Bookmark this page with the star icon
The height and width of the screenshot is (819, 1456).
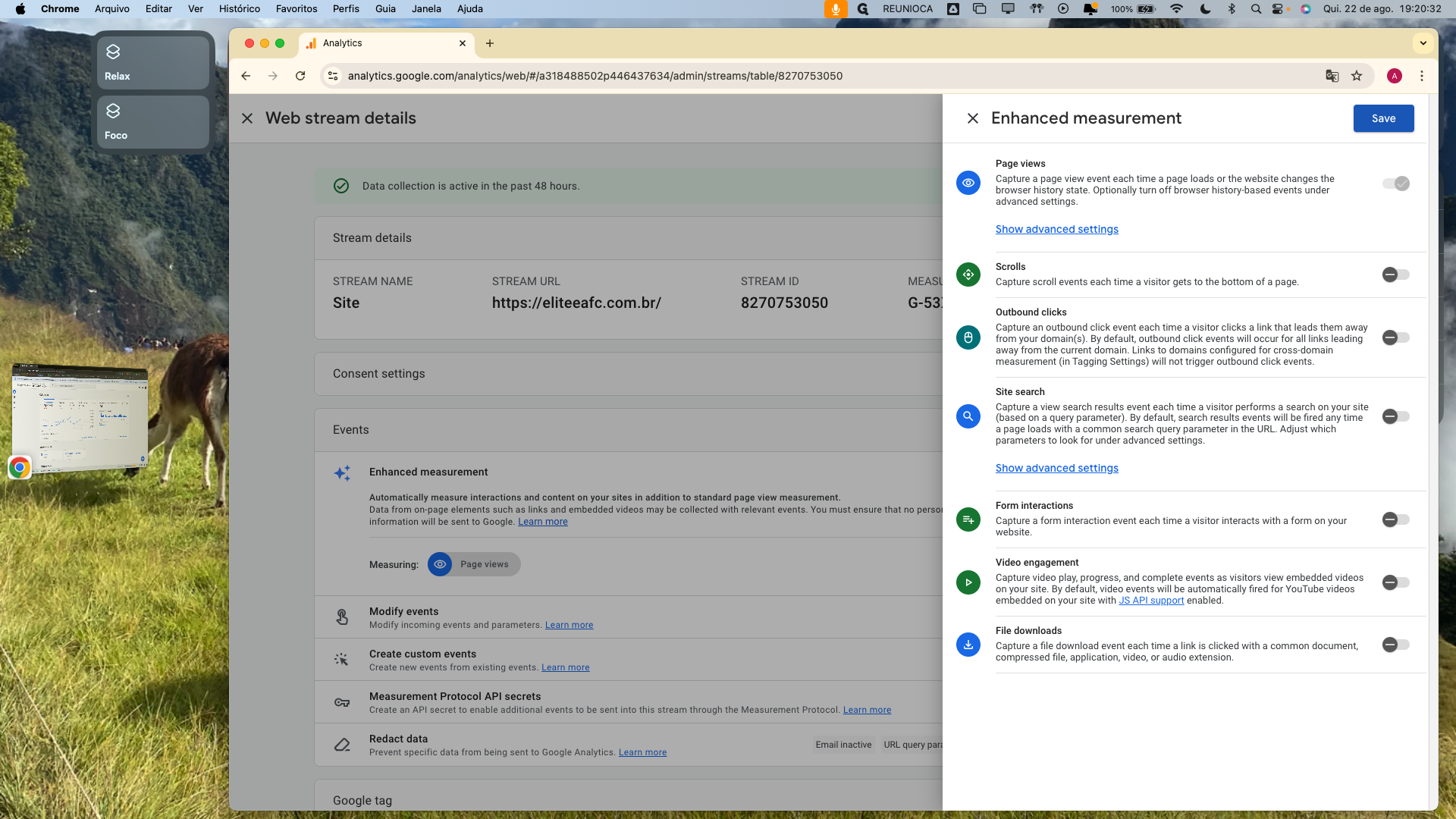1357,76
